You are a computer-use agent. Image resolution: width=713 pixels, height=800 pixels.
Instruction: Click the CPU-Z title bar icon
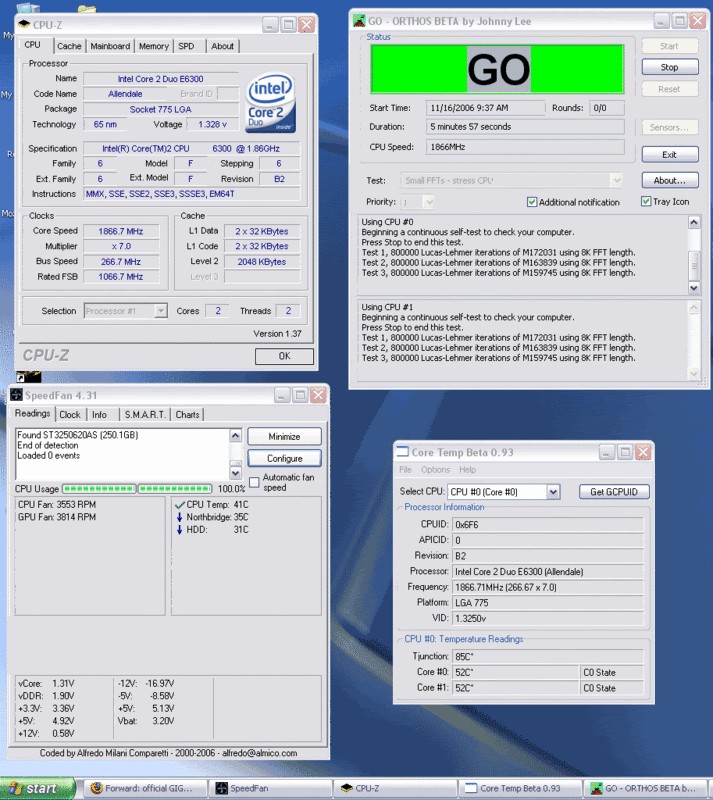pyautogui.click(x=24, y=24)
